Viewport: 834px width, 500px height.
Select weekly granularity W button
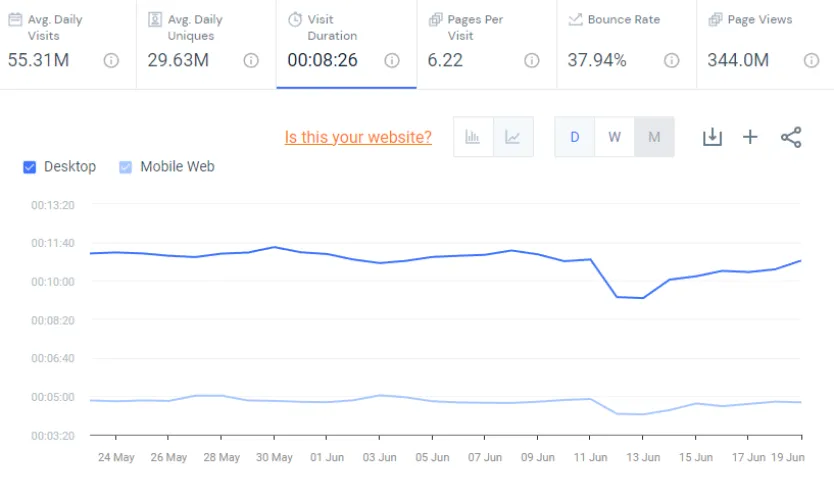click(x=614, y=137)
